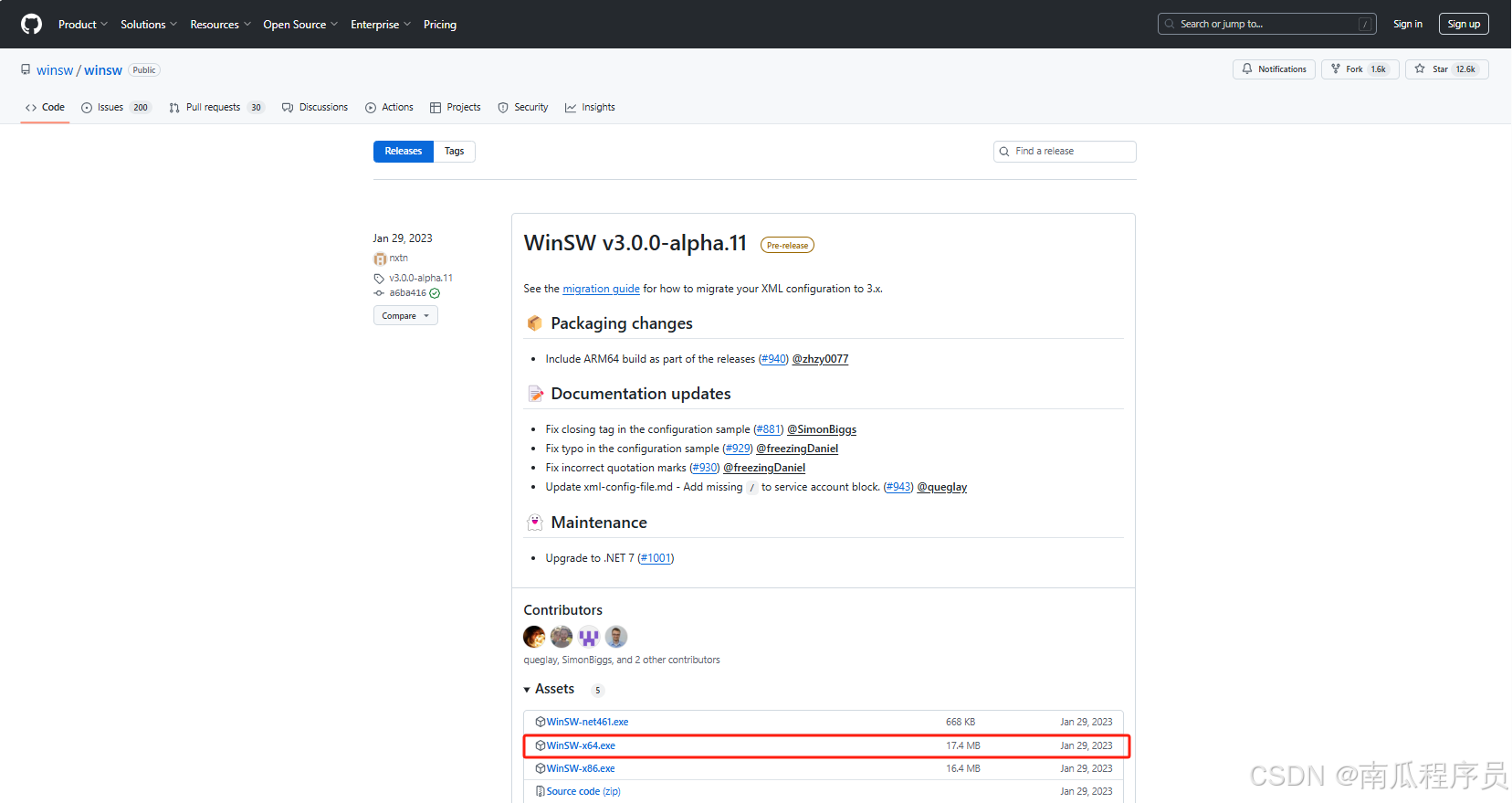Image resolution: width=1512 pixels, height=803 pixels.
Task: Switch to the Tags view
Action: click(x=455, y=152)
